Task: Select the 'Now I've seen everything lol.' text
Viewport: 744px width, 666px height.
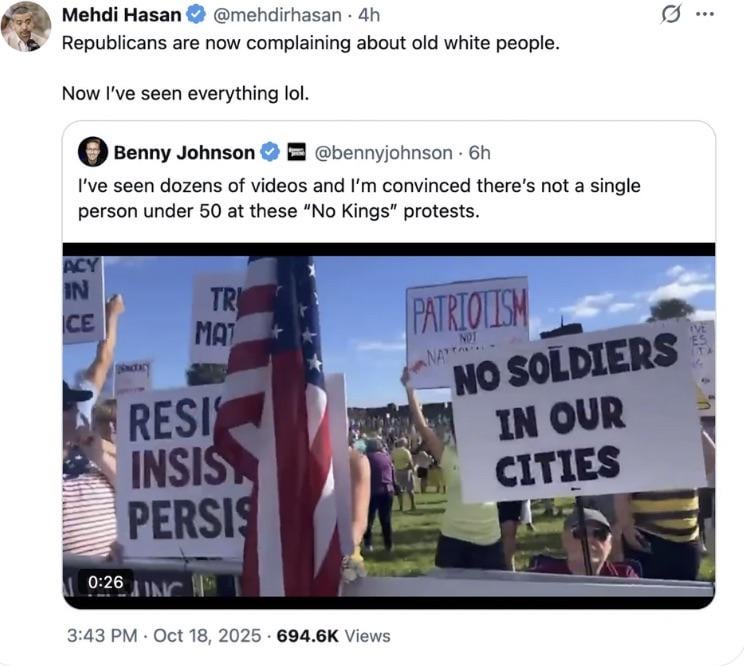Action: click(186, 93)
